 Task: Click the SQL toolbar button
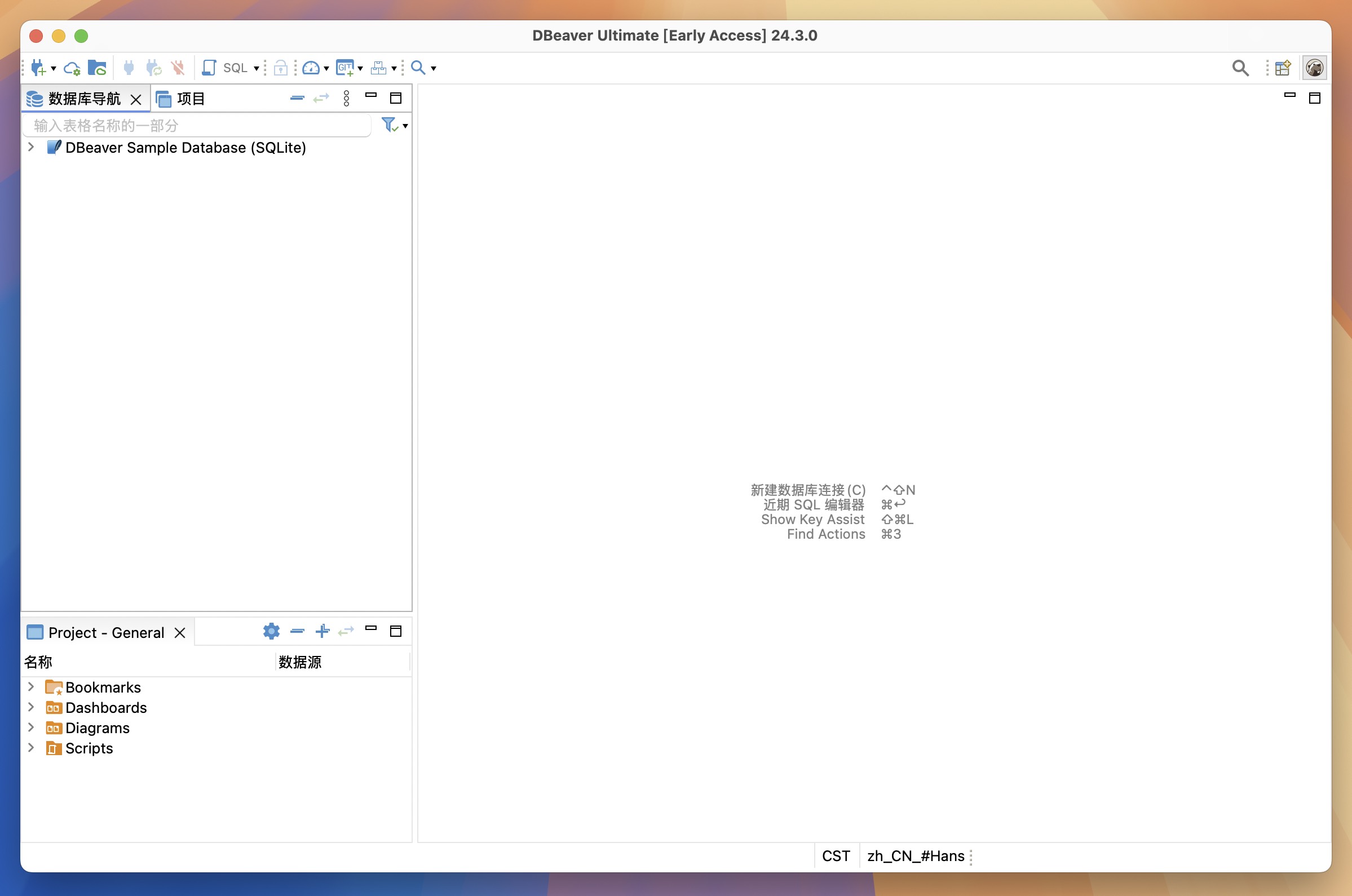pyautogui.click(x=235, y=68)
